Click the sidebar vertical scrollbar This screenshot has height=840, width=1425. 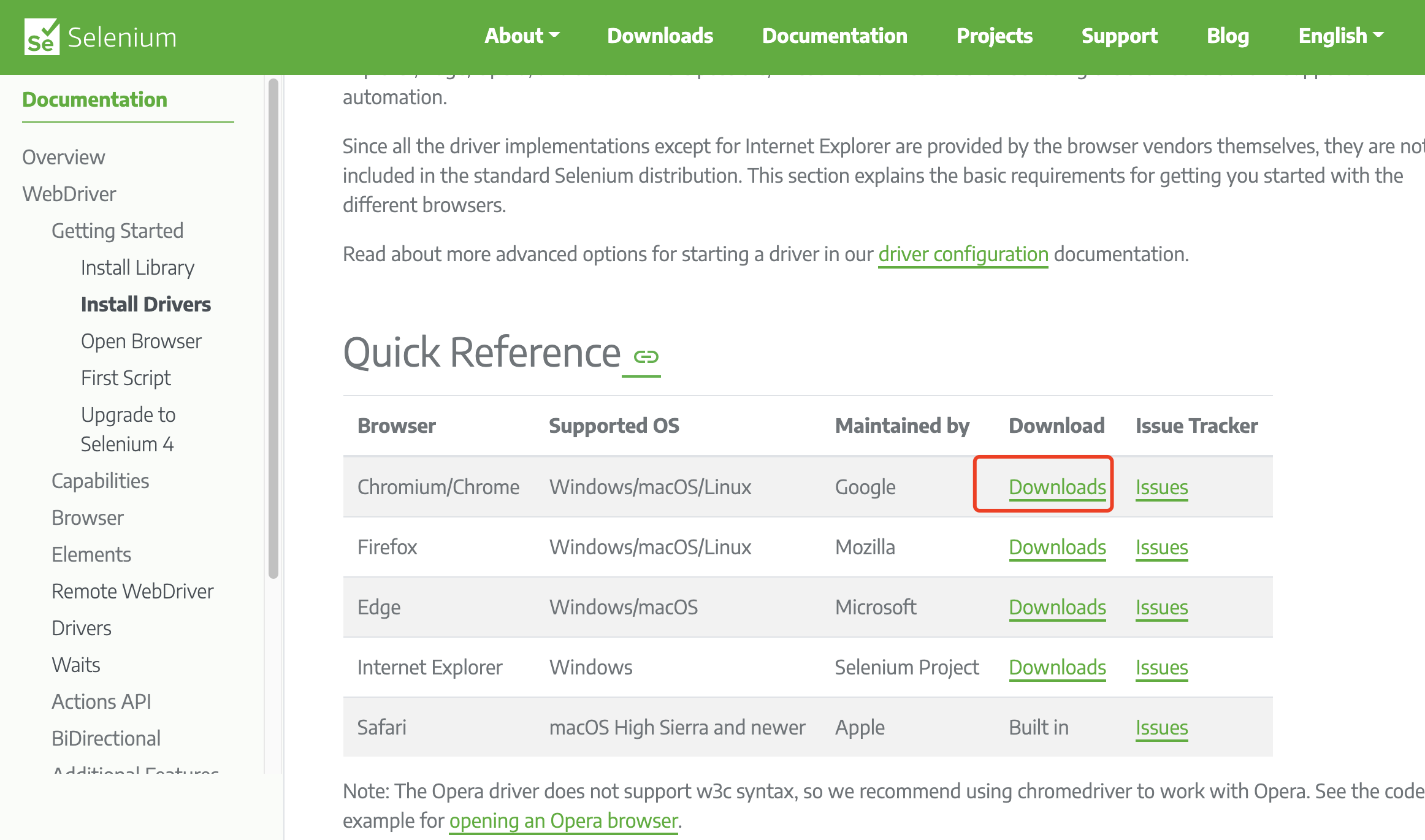click(273, 328)
